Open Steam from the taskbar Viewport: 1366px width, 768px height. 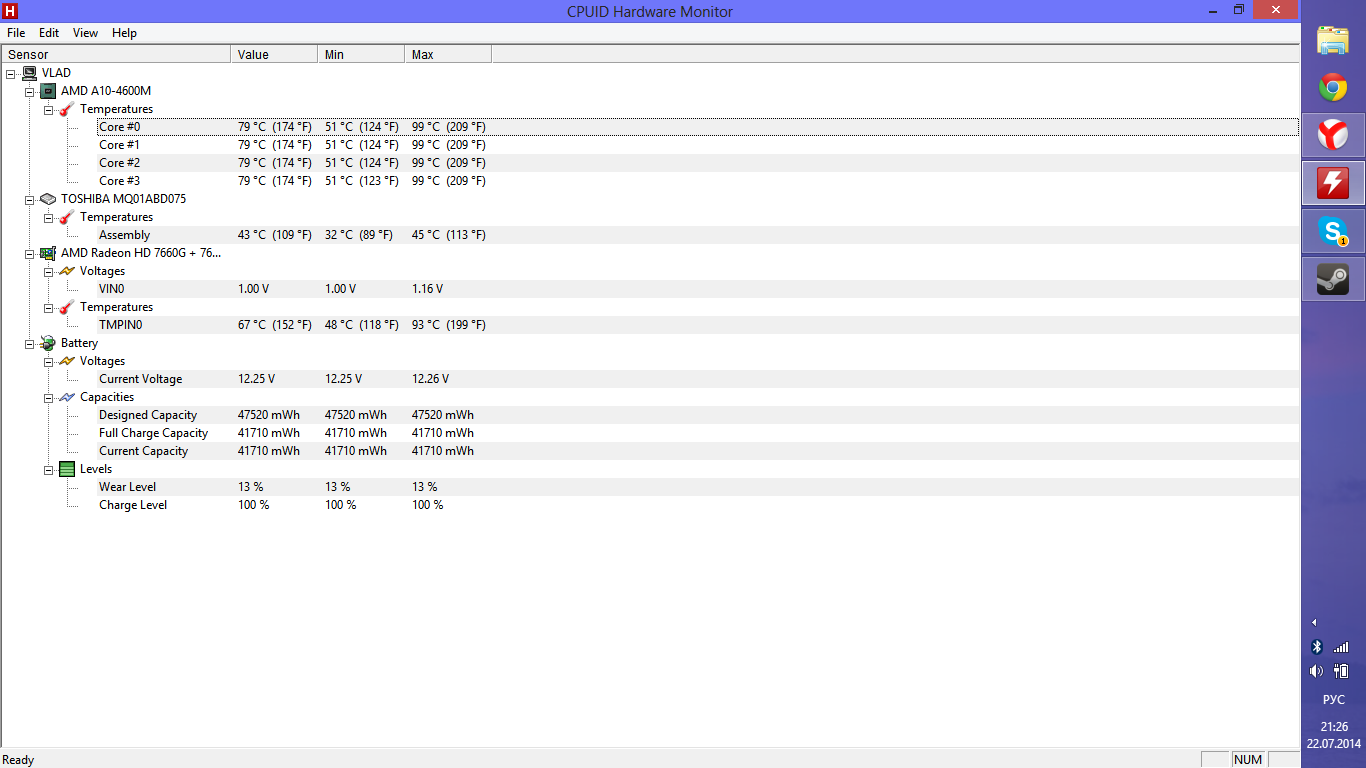coord(1333,278)
